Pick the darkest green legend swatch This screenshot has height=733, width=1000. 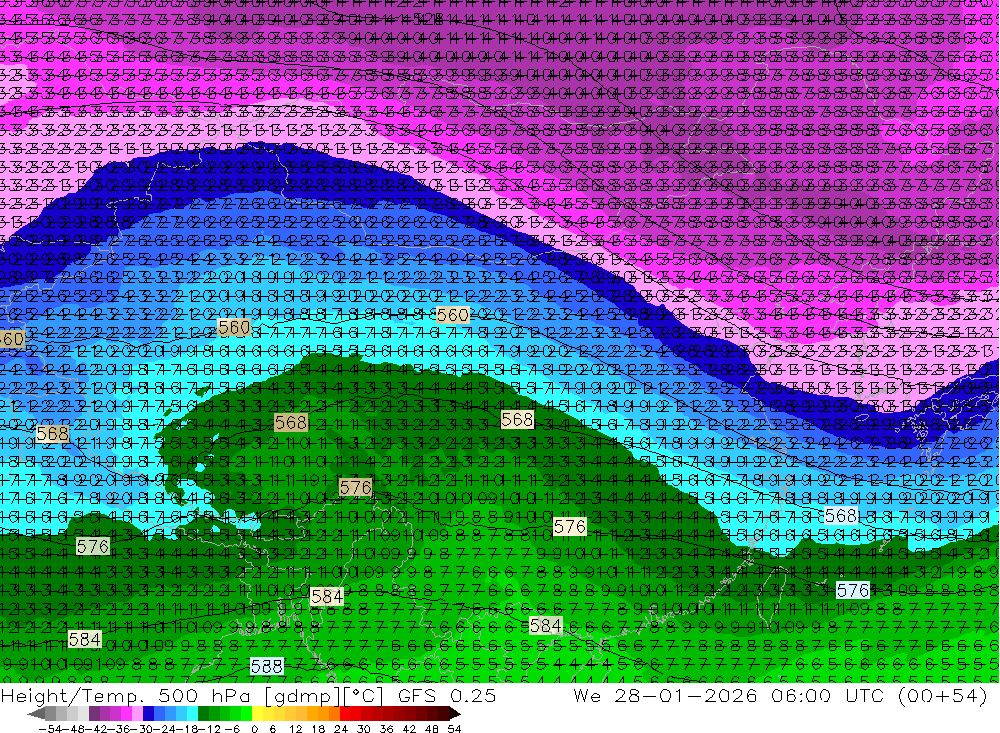tap(203, 713)
